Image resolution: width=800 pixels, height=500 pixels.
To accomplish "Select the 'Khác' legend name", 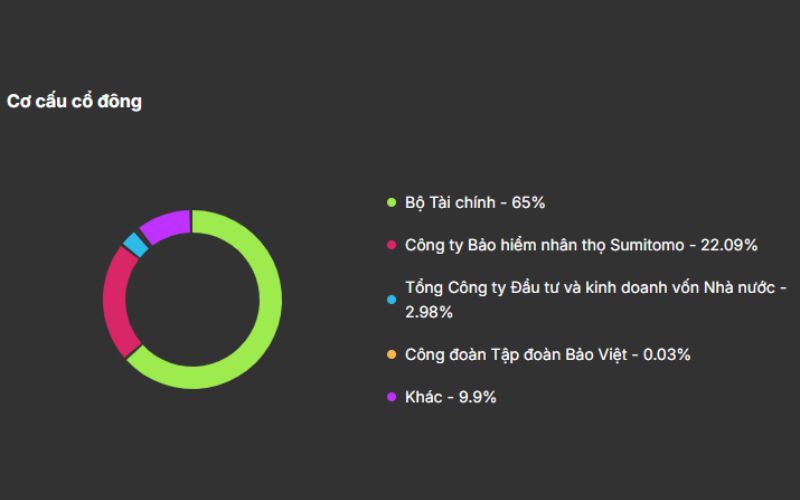I will (424, 397).
